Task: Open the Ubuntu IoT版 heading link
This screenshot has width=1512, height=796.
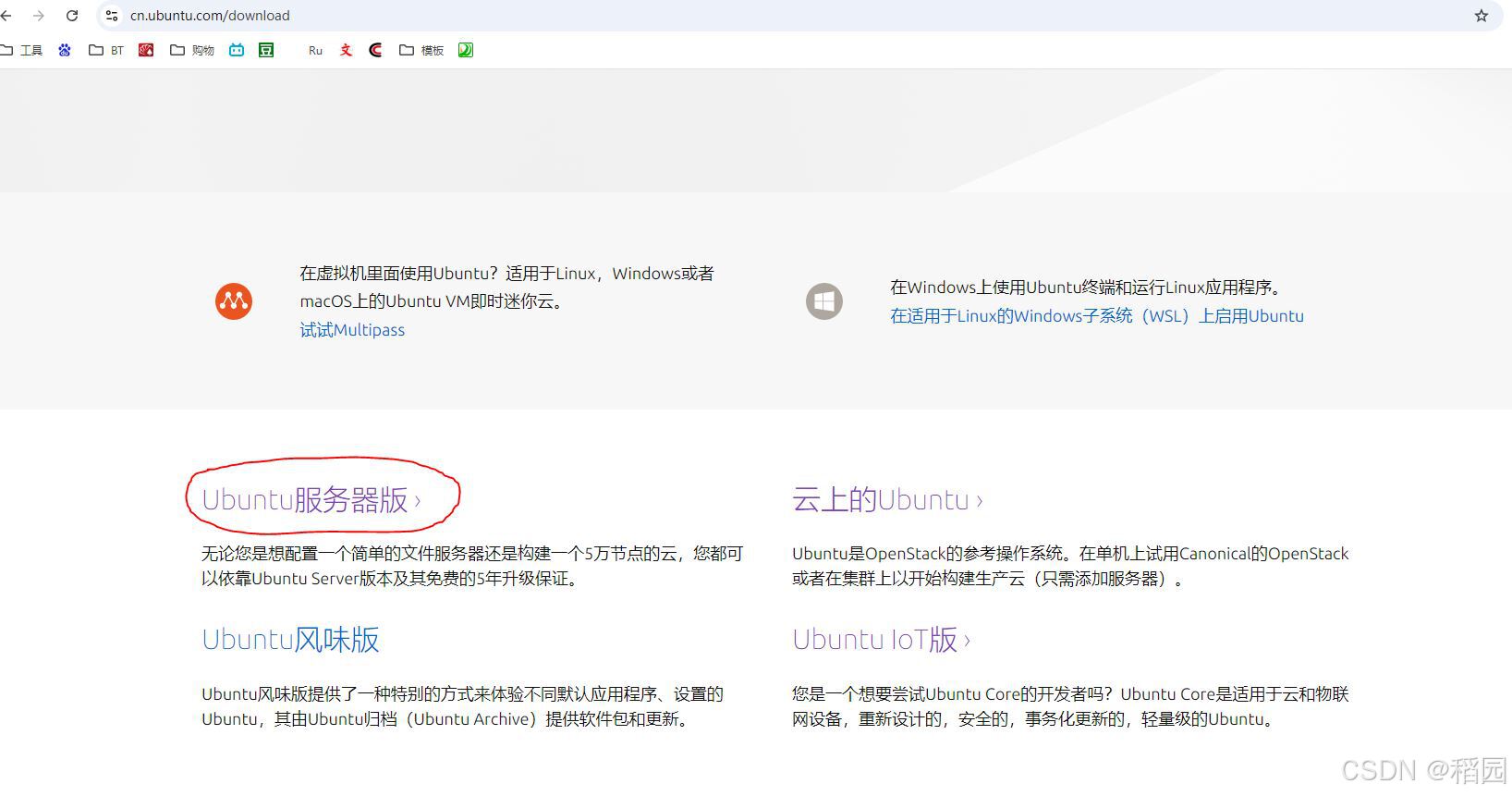Action: [882, 640]
